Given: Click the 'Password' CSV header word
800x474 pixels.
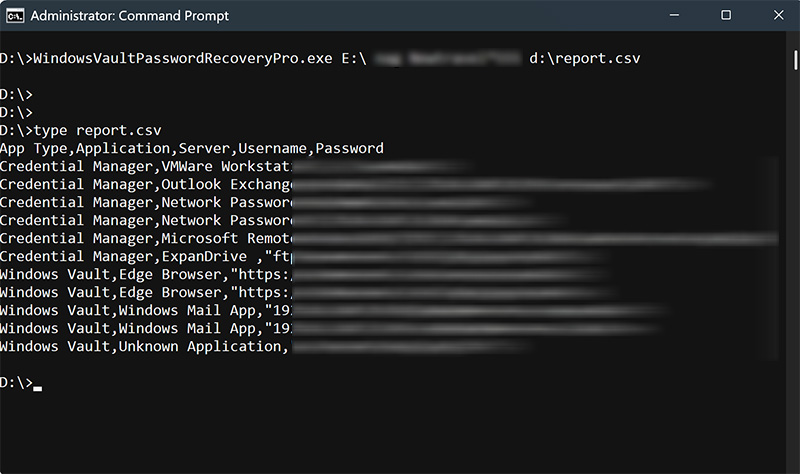Looking at the screenshot, I should pos(349,148).
